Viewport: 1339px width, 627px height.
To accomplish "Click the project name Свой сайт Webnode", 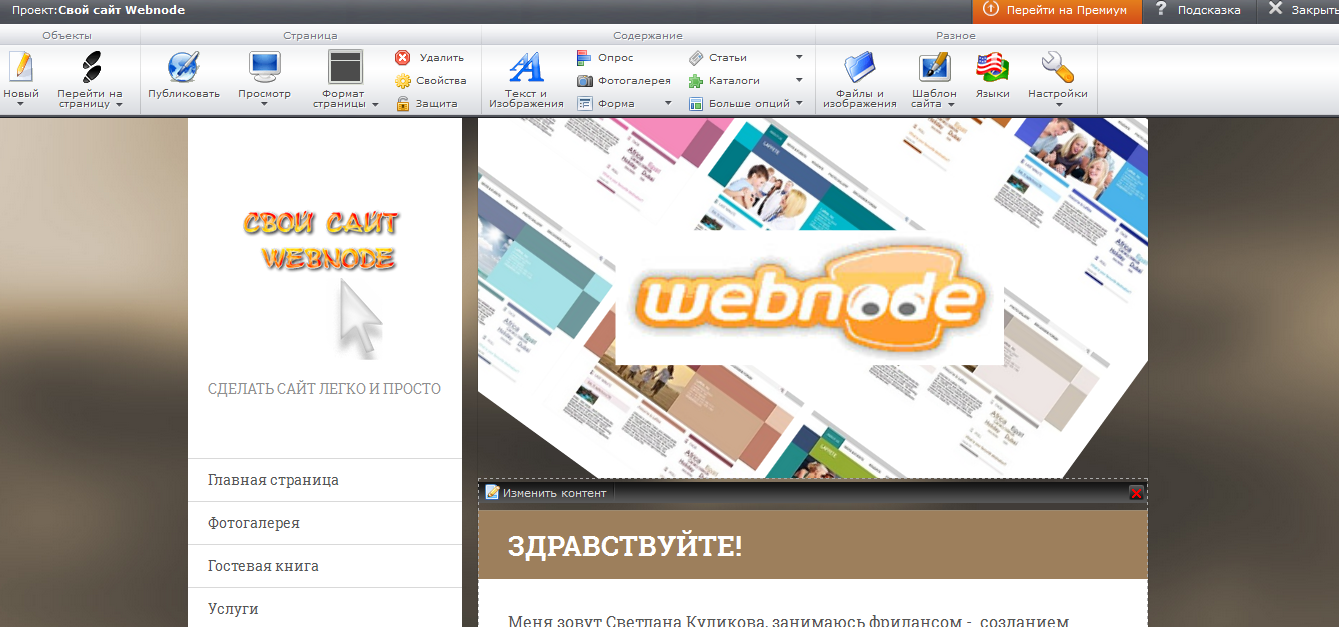I will (121, 10).
